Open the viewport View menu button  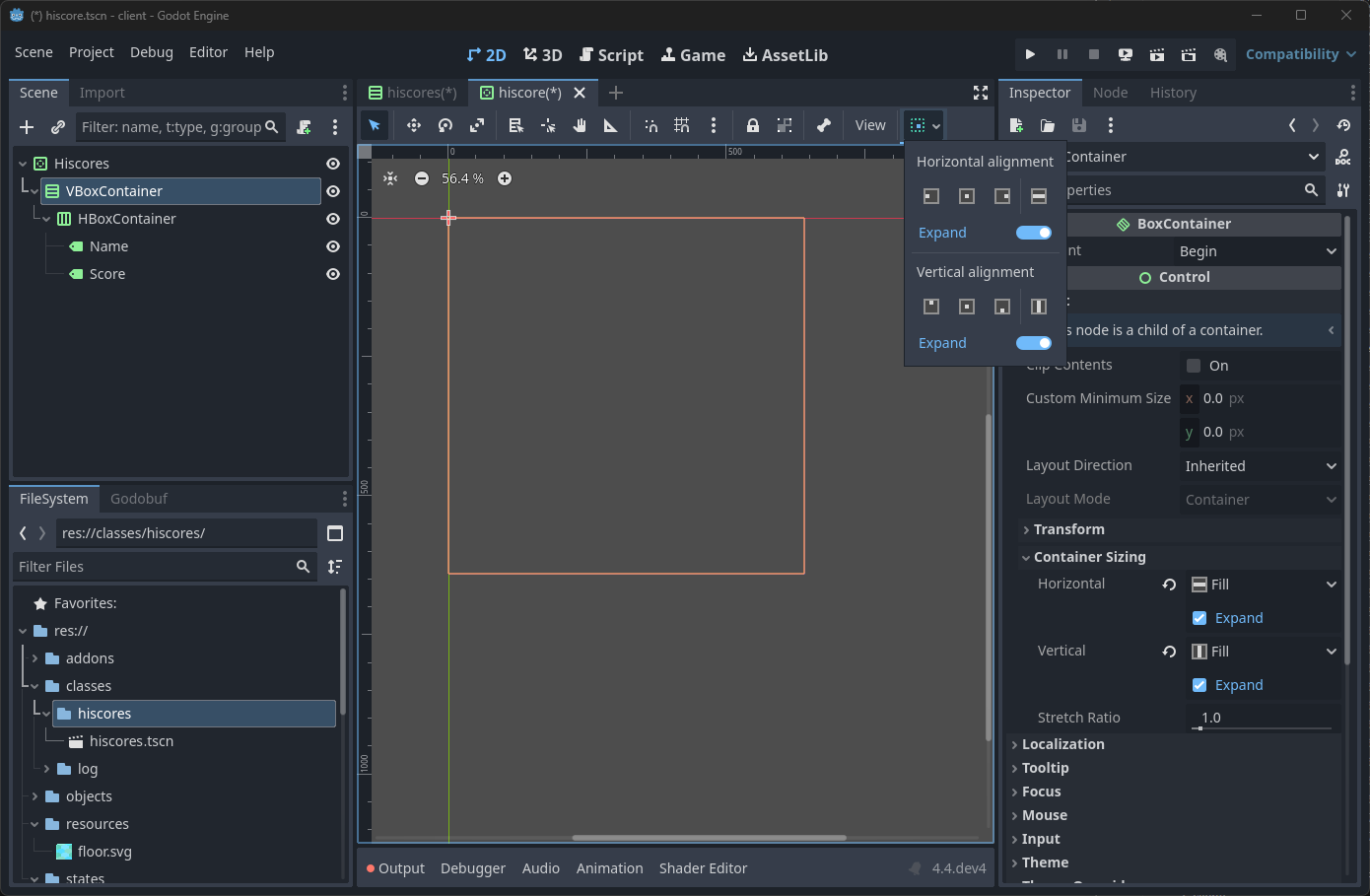(870, 125)
